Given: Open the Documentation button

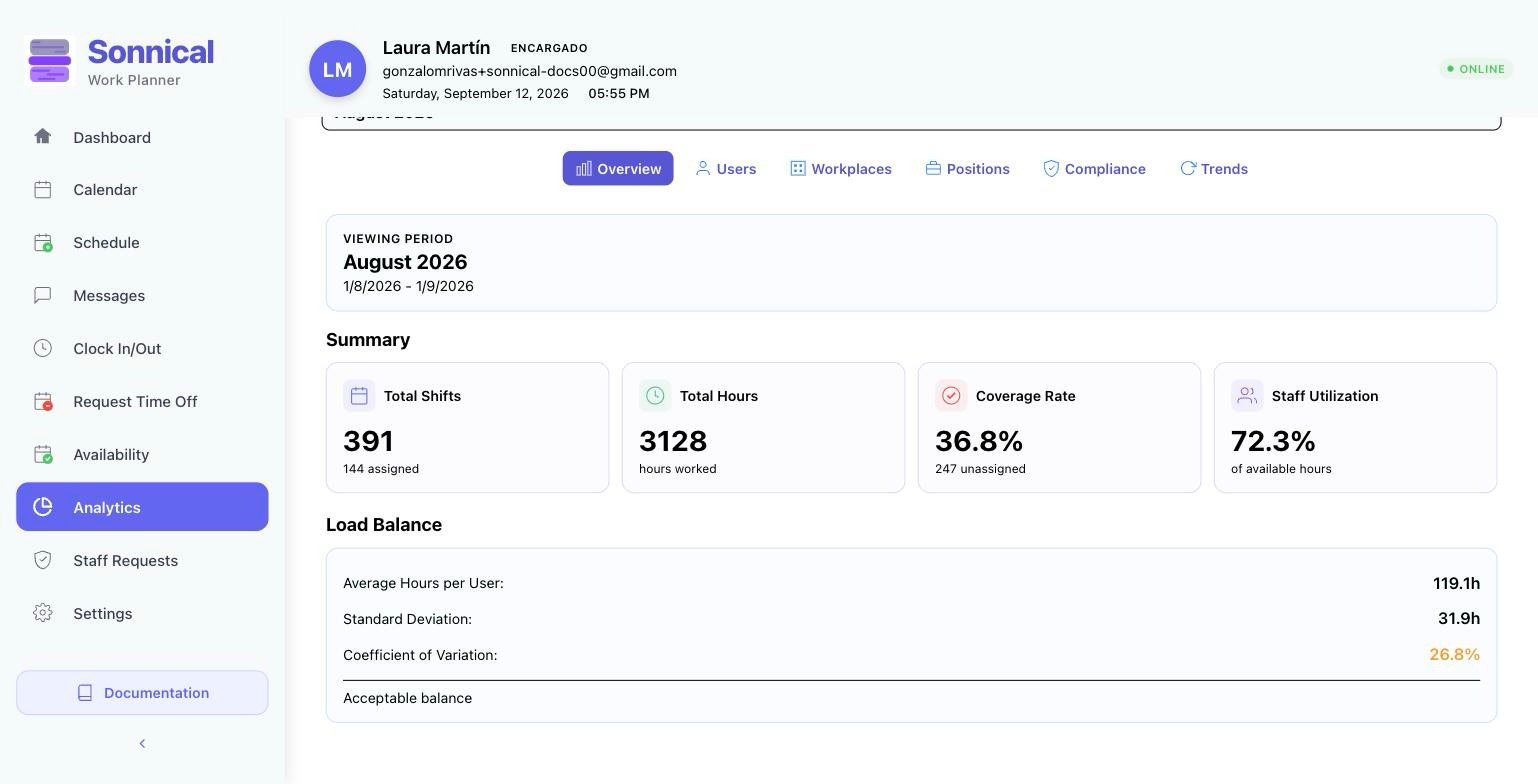Looking at the screenshot, I should coord(142,693).
